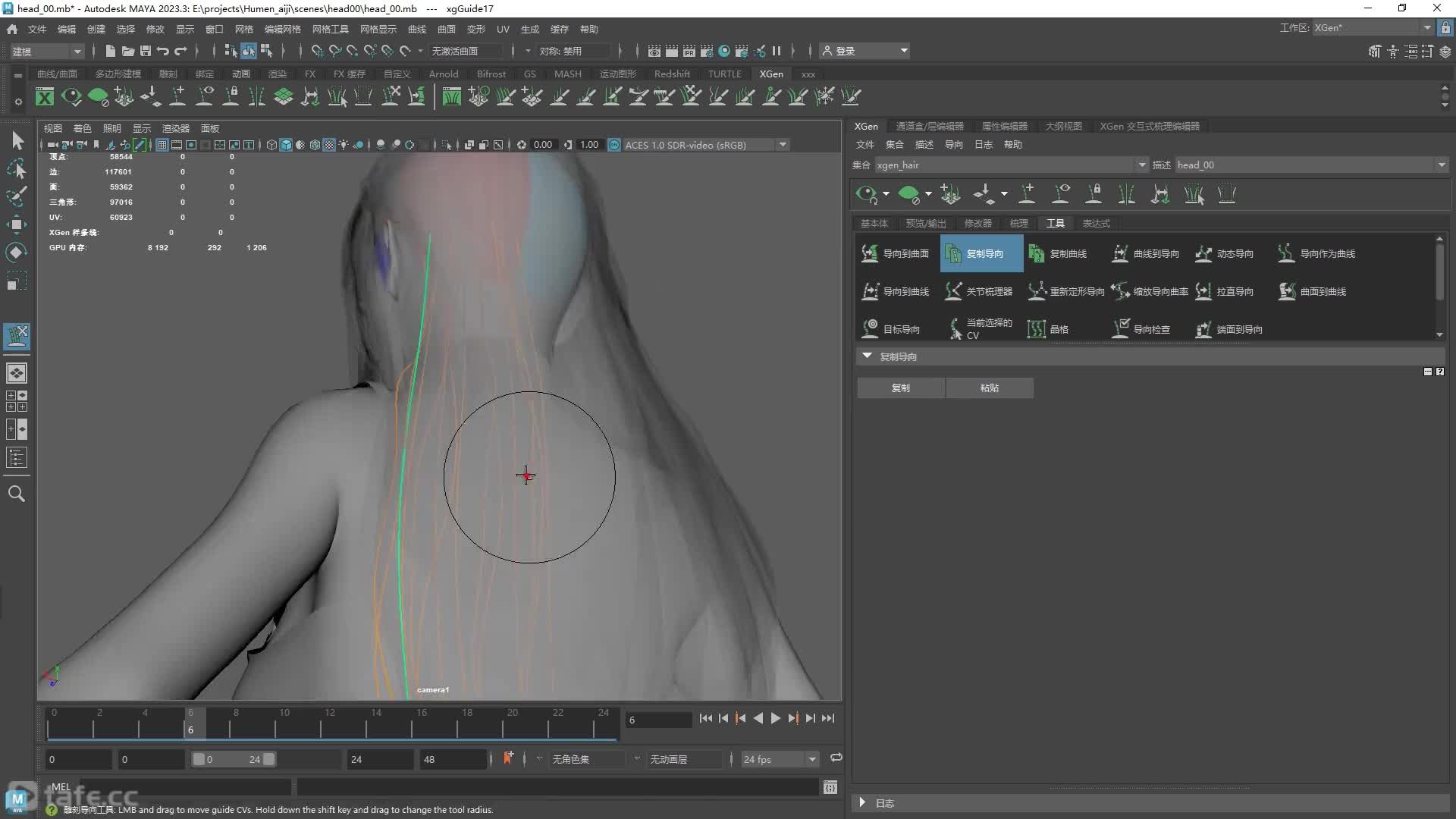Step back one frame

coord(723,718)
